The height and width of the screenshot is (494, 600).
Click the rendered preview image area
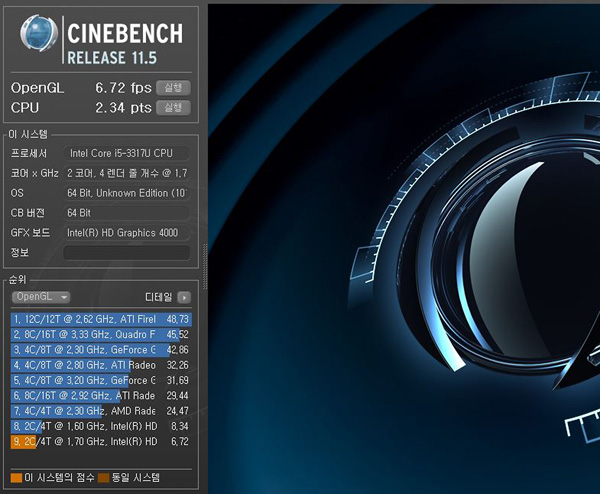click(x=404, y=249)
